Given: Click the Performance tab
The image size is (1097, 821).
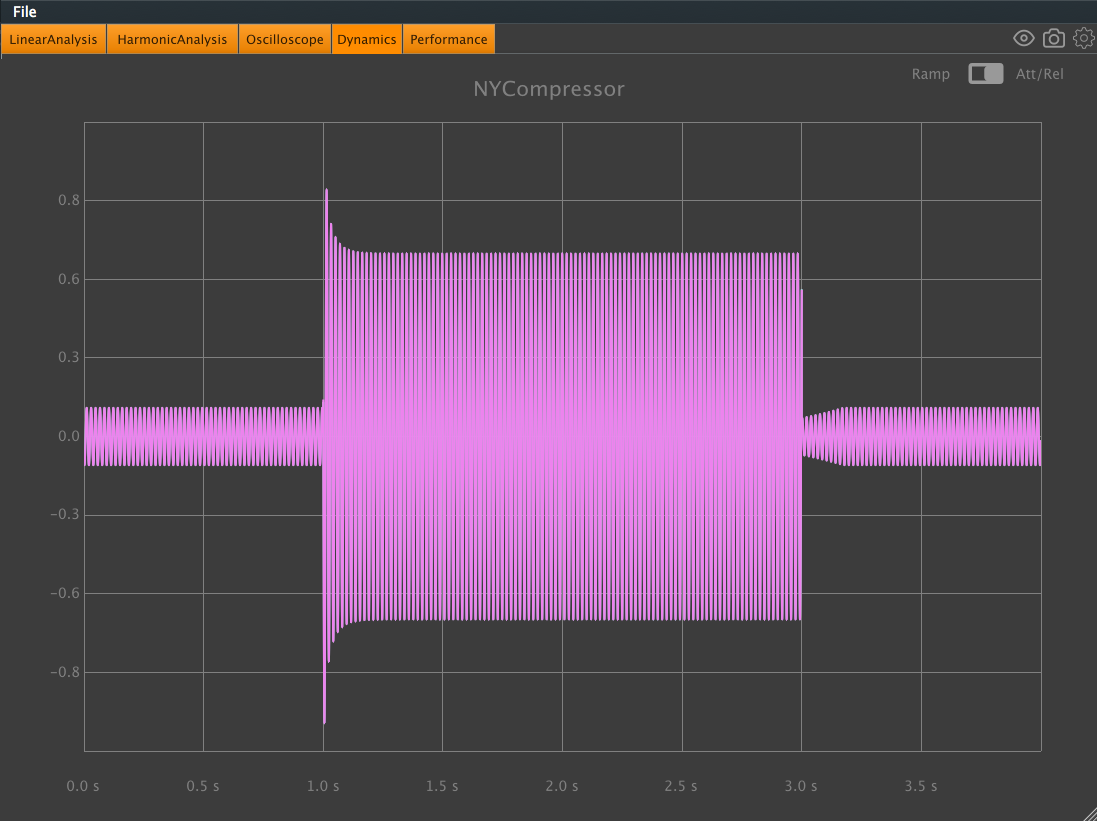Looking at the screenshot, I should pos(448,38).
